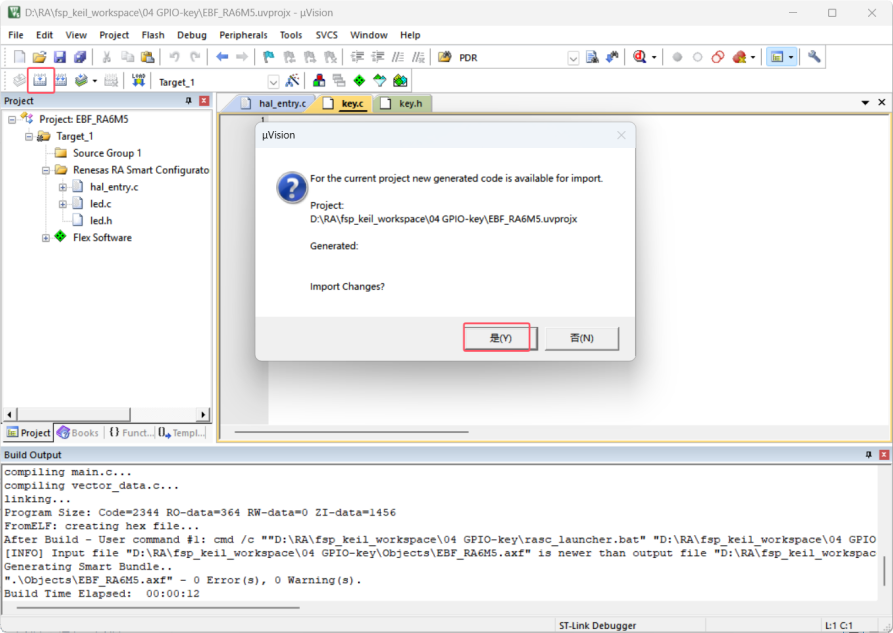Image resolution: width=893 pixels, height=633 pixels.
Task: Open the Batch Build dropdown arrow
Action: point(95,81)
